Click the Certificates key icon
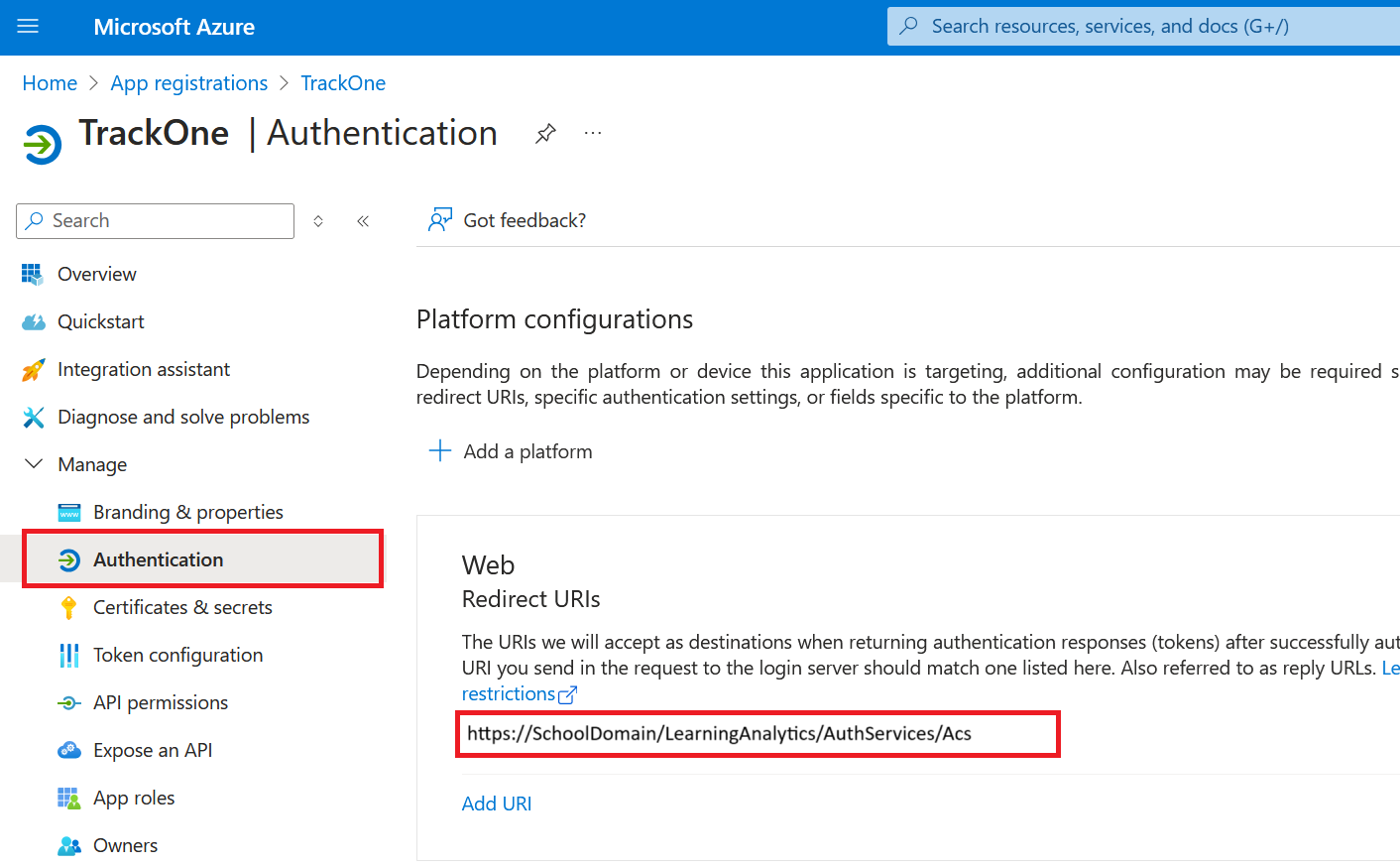This screenshot has height=866, width=1400. [68, 608]
